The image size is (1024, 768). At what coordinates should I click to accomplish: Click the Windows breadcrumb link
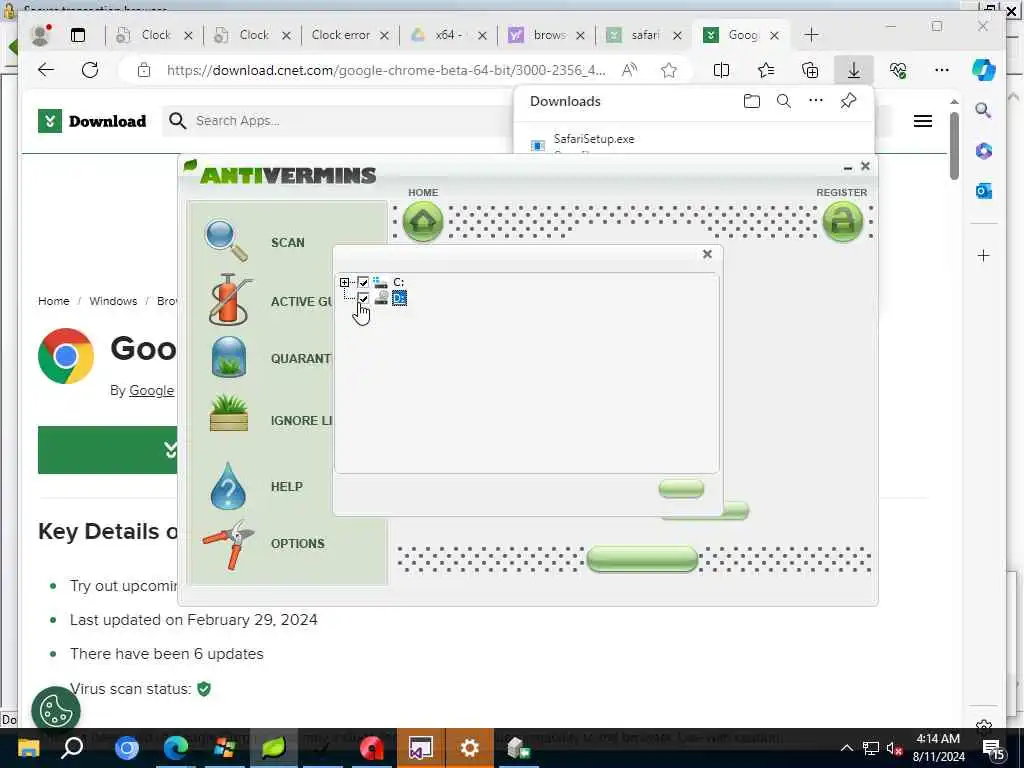point(113,301)
